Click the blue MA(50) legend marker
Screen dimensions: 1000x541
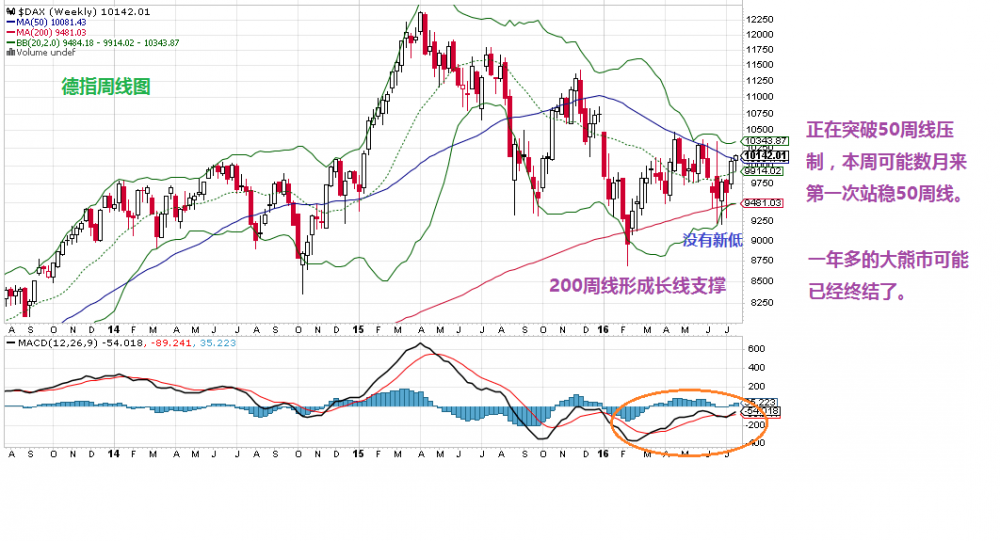pos(9,21)
